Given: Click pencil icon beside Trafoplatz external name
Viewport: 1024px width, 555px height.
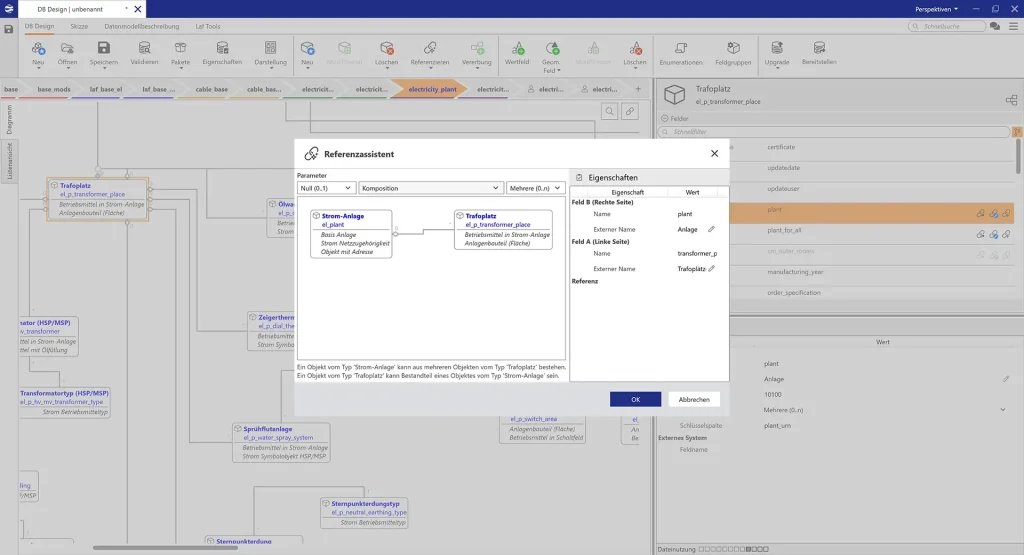Looking at the screenshot, I should click(x=712, y=269).
